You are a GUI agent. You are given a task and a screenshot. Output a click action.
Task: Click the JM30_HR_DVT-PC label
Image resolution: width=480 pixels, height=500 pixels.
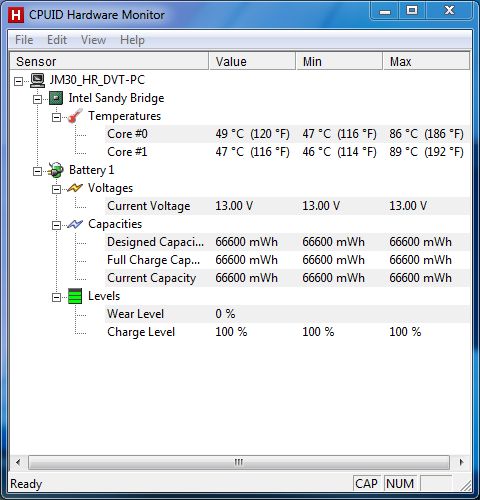point(97,80)
